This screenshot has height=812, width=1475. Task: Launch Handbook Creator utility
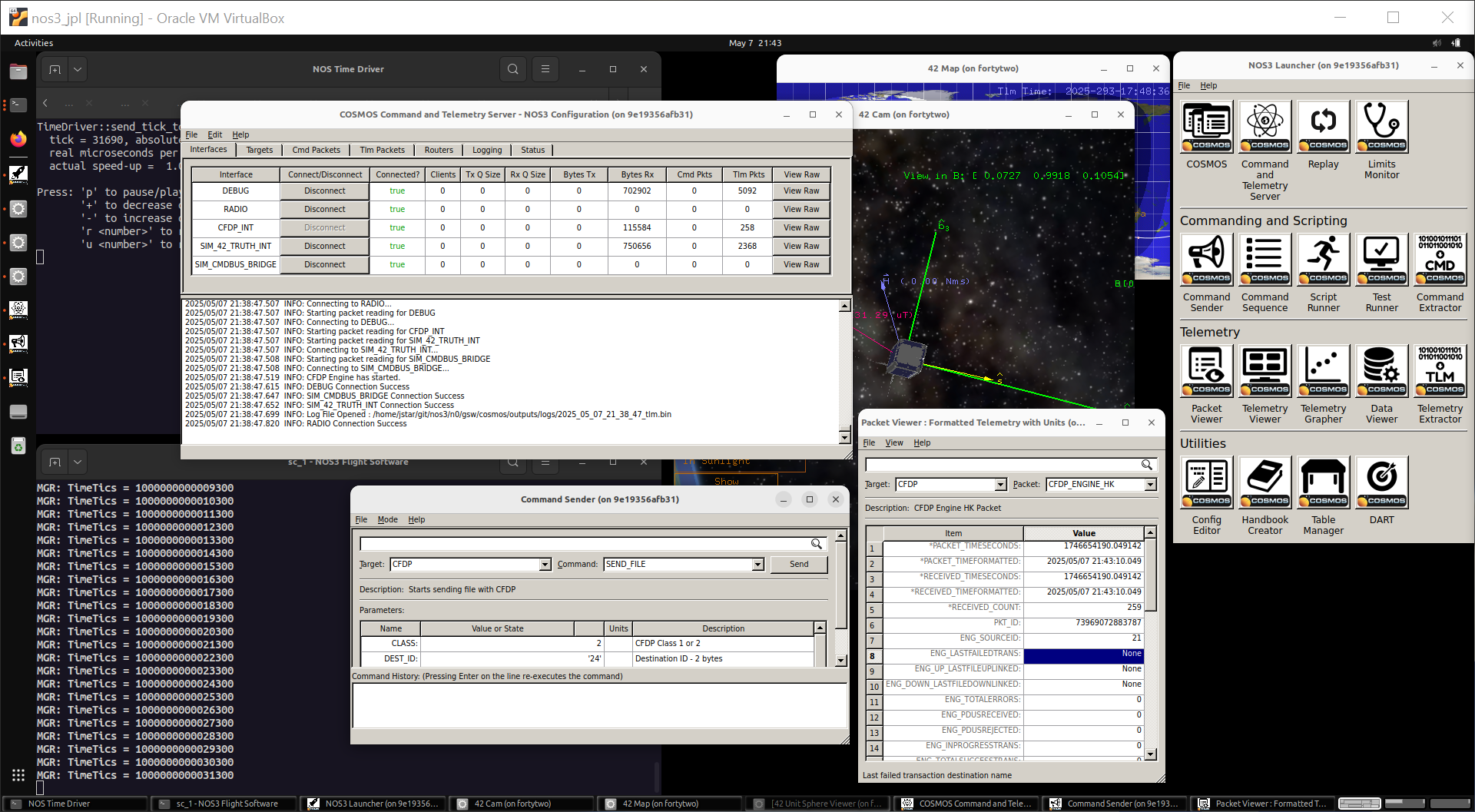(1265, 482)
